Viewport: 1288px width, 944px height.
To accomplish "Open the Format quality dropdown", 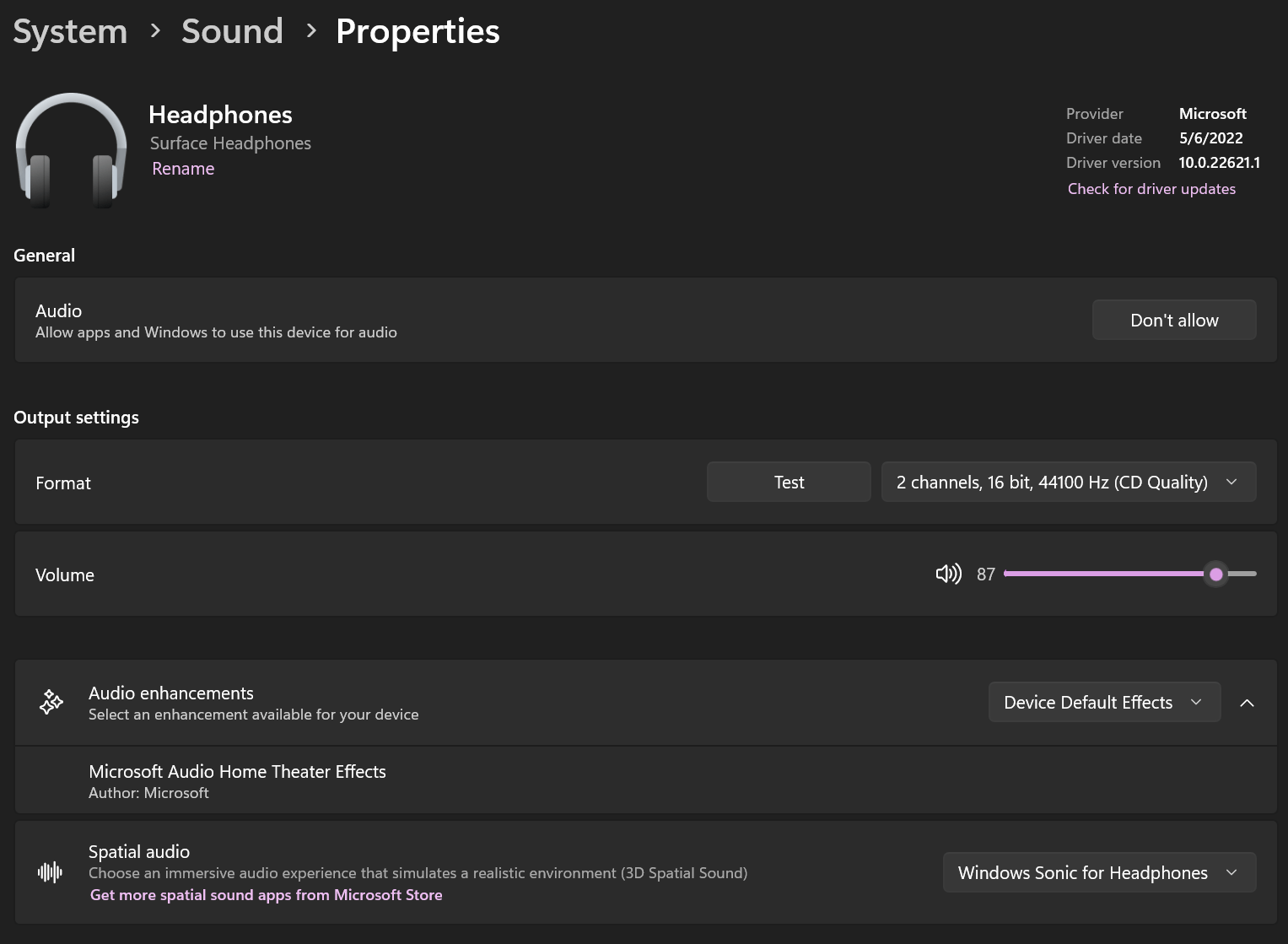I will (x=1069, y=483).
